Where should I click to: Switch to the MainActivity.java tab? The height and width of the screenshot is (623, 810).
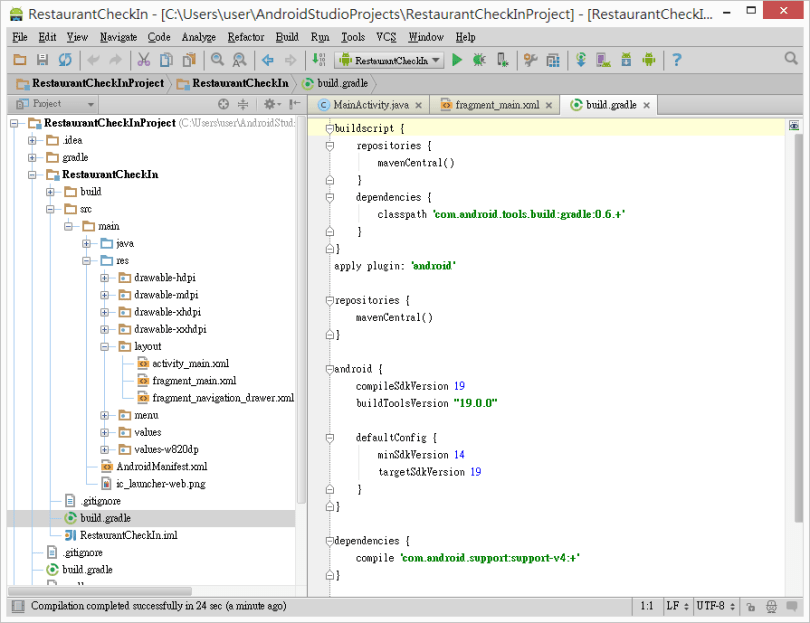point(371,104)
